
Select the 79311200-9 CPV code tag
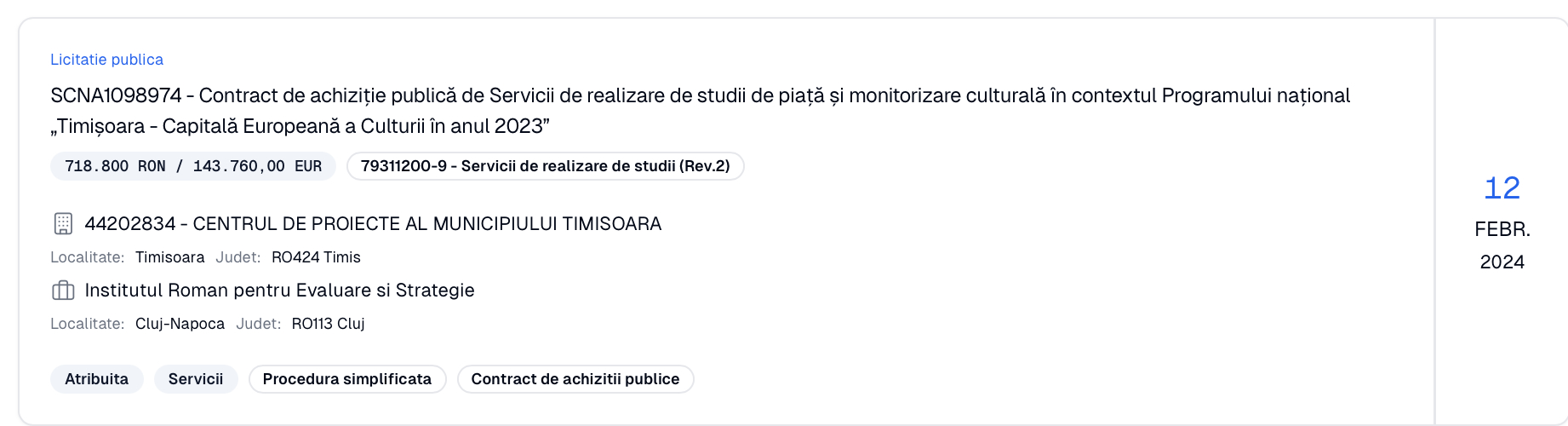click(545, 166)
